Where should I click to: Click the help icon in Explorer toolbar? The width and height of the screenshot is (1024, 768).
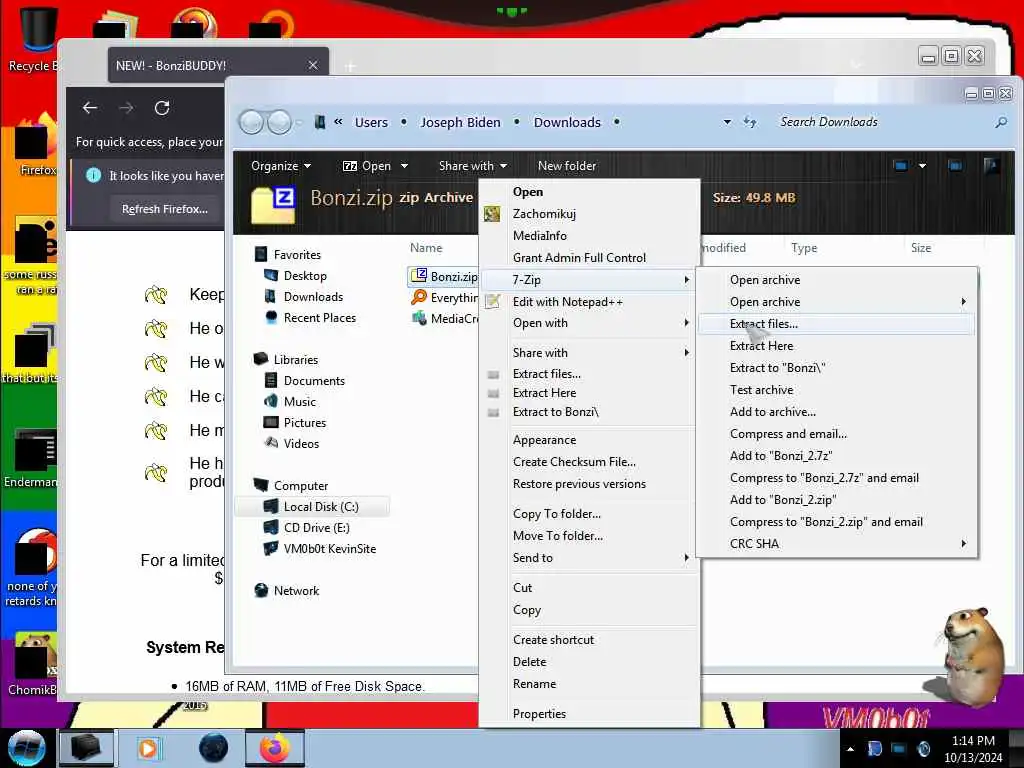coord(991,166)
